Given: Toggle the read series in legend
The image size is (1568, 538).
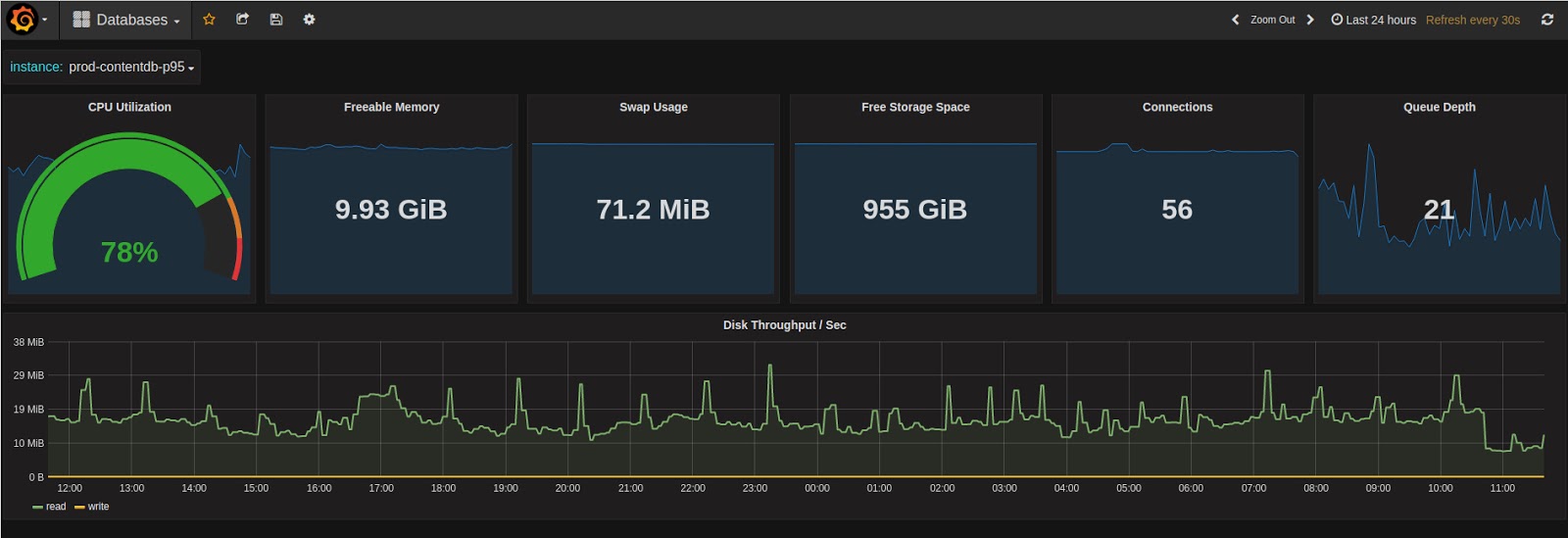Looking at the screenshot, I should (50, 507).
